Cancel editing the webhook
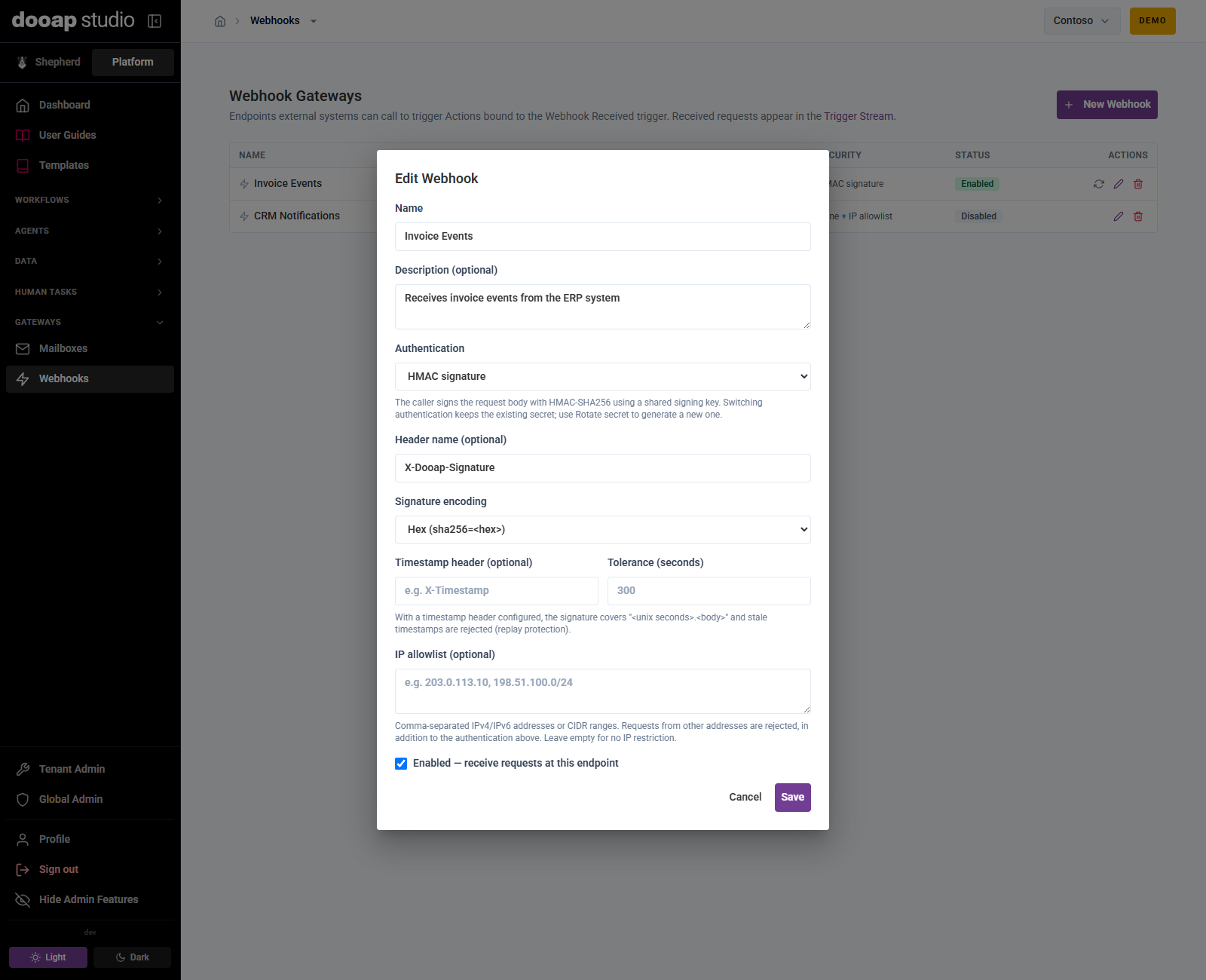Viewport: 1206px width, 980px height. coord(745,798)
